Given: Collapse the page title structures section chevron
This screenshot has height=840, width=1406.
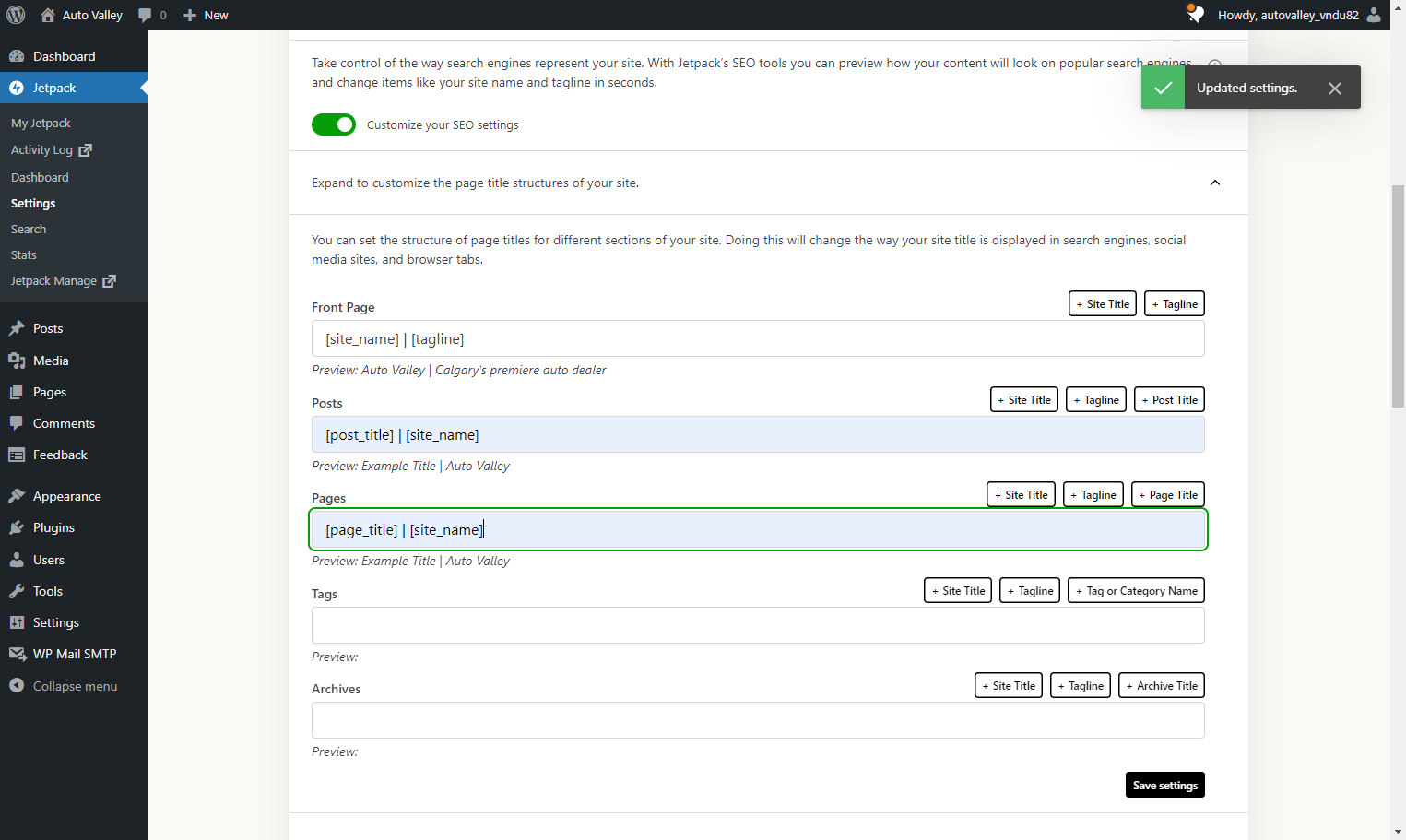Looking at the screenshot, I should pos(1215,183).
